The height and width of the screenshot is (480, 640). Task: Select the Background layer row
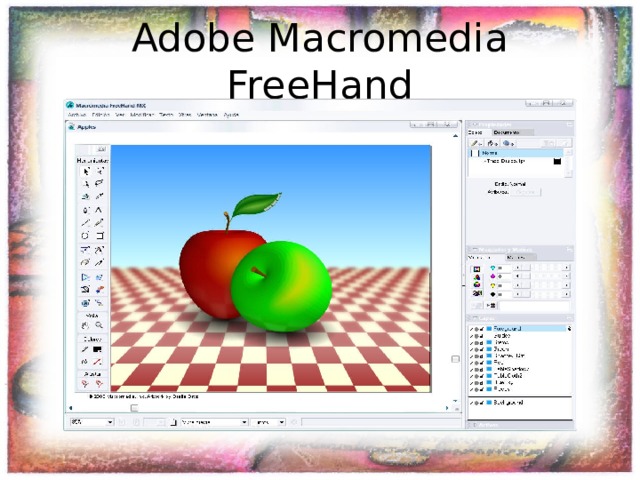[519, 402]
